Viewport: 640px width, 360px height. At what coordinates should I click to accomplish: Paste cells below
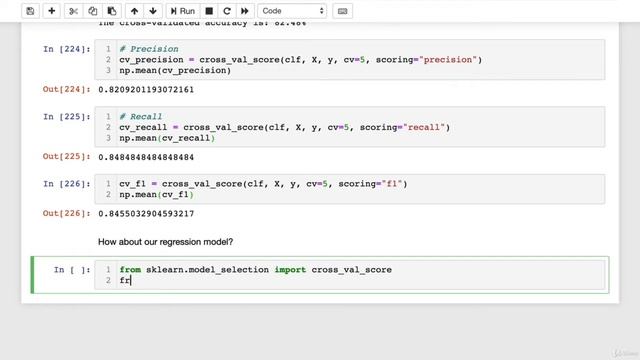tap(112, 11)
